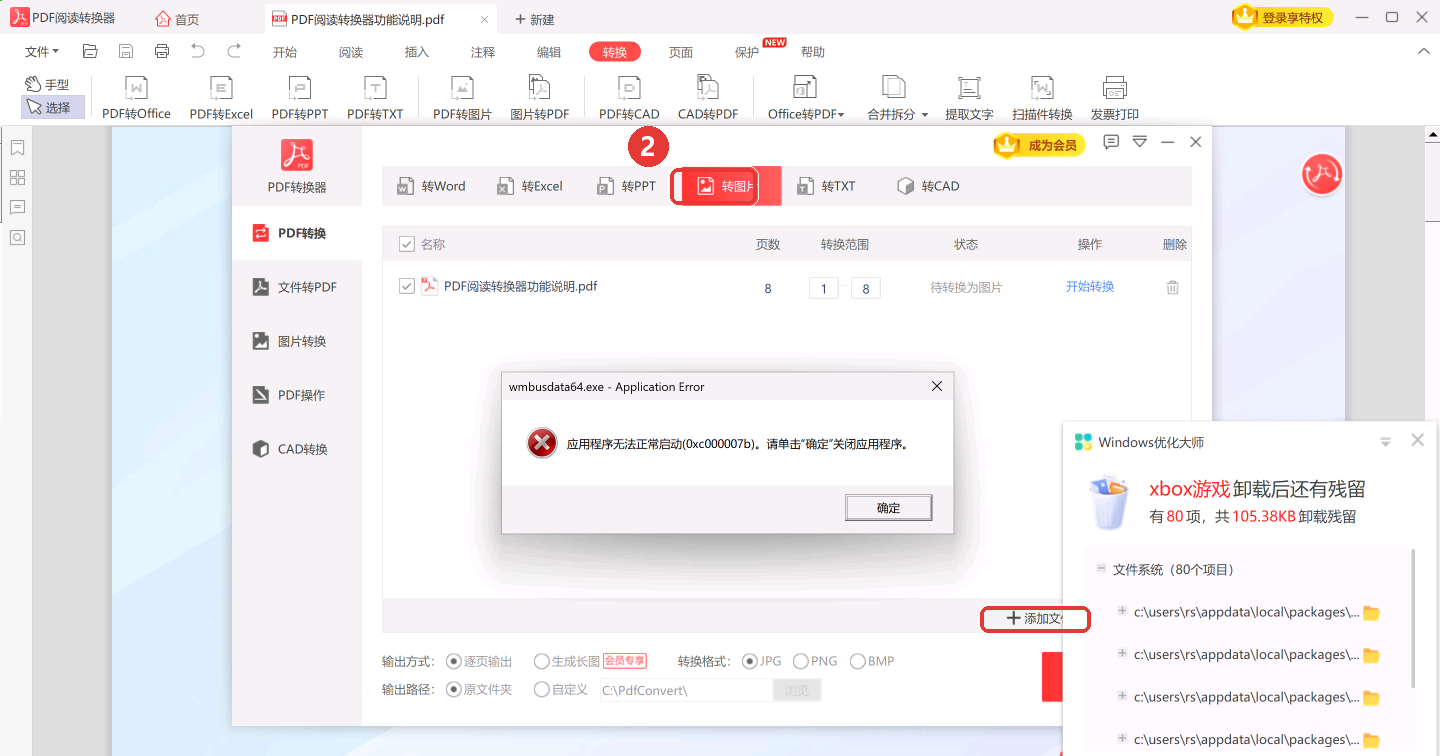Select the 生成长图 radio button
Image resolution: width=1440 pixels, height=756 pixels.
pos(542,661)
